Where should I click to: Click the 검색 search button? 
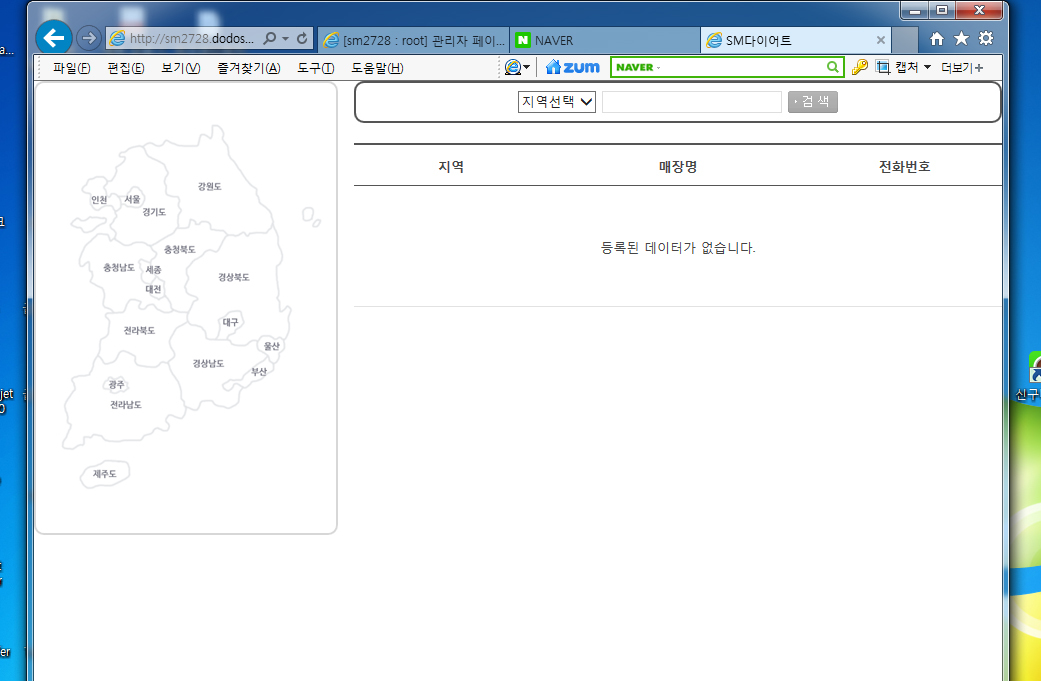813,102
